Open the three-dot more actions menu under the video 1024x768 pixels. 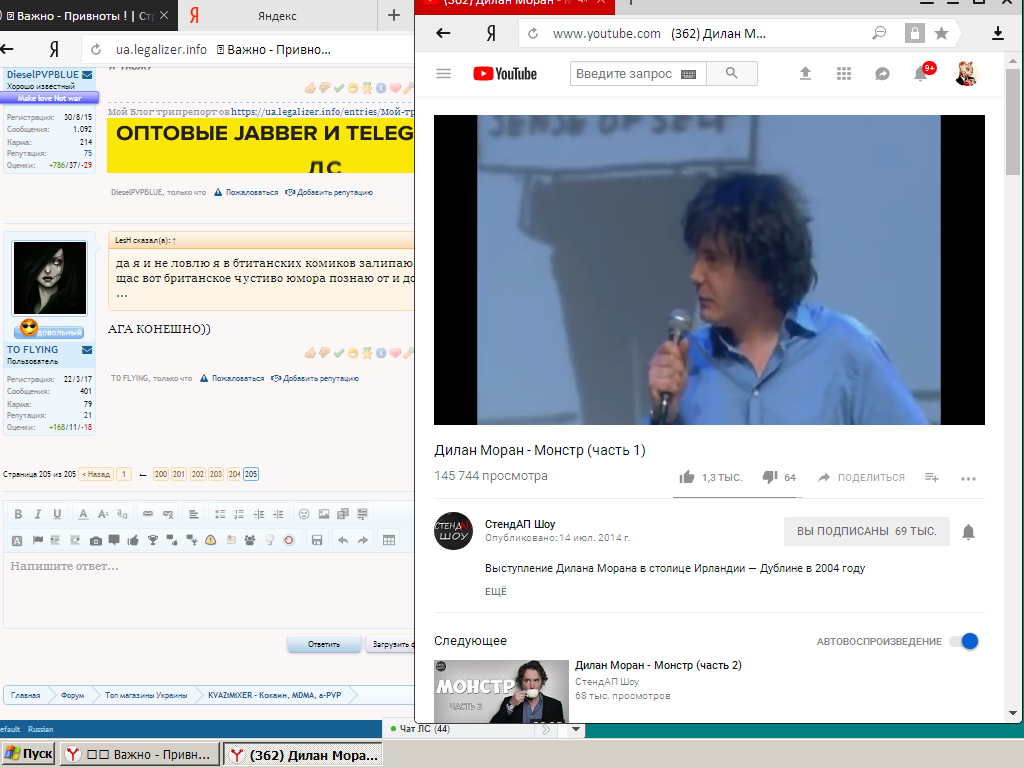(968, 479)
